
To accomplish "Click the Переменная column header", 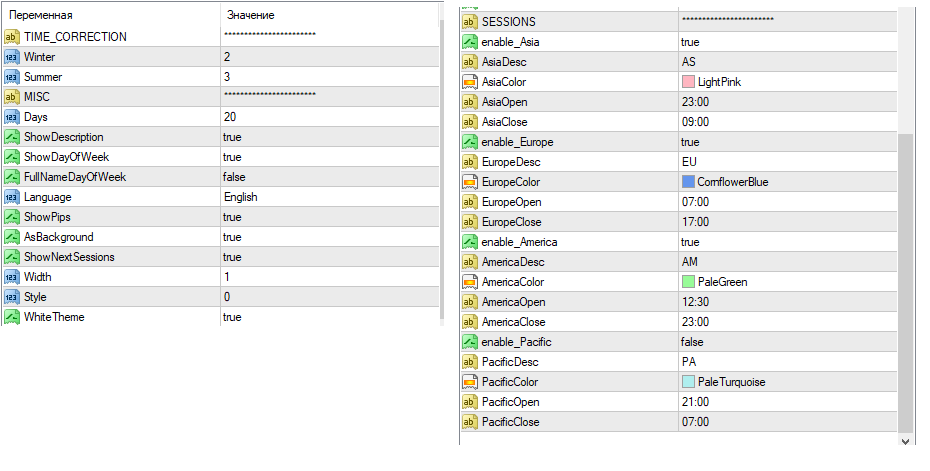I will click(41, 15).
